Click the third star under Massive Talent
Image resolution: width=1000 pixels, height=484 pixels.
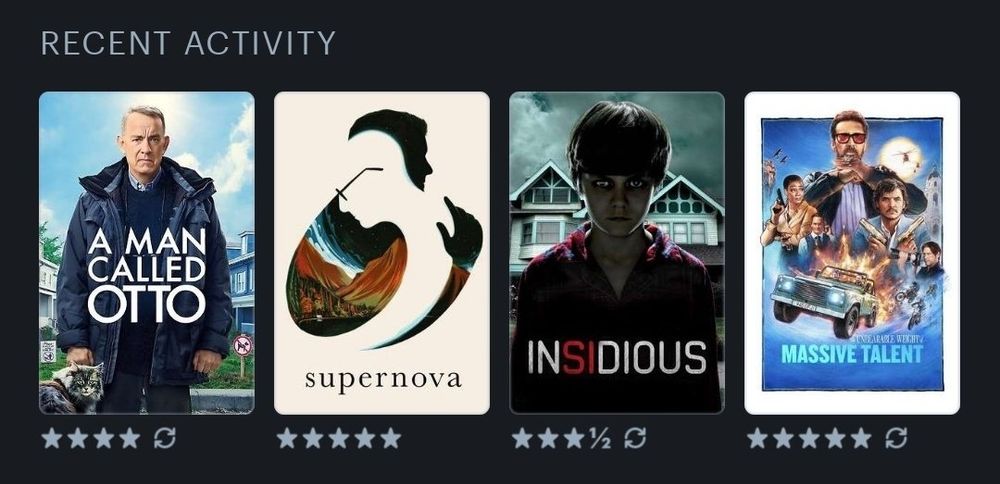pos(809,438)
